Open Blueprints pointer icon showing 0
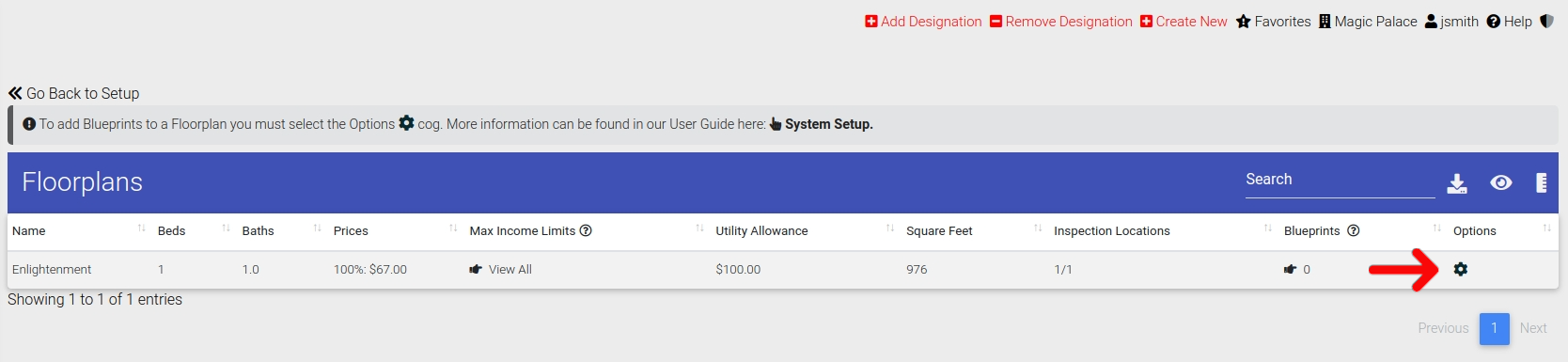 [1291, 269]
